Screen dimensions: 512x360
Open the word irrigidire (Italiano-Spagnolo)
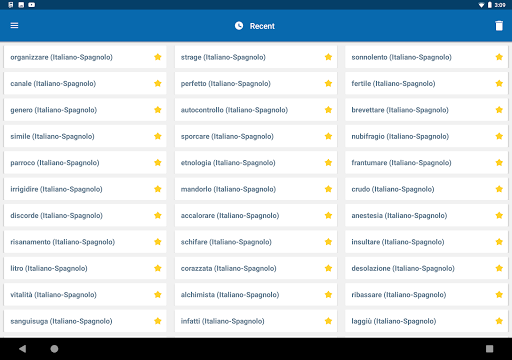[x=85, y=189]
